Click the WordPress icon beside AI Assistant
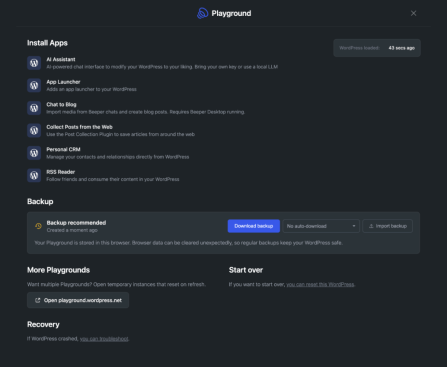Viewport: 447px width, 367px height. [34, 63]
